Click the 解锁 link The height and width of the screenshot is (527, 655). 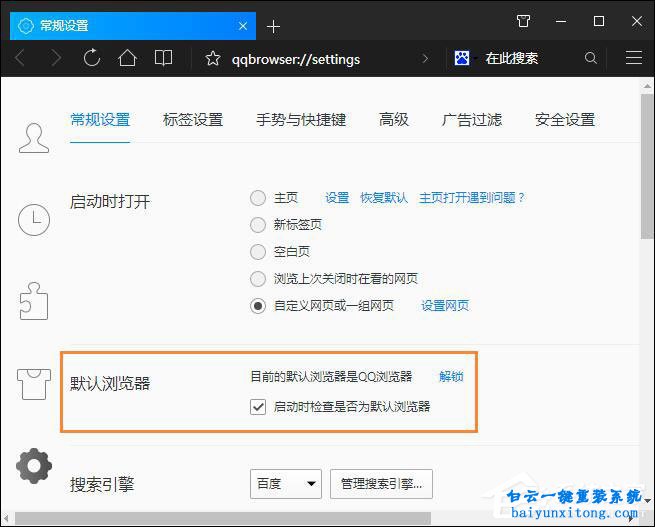[x=451, y=377]
